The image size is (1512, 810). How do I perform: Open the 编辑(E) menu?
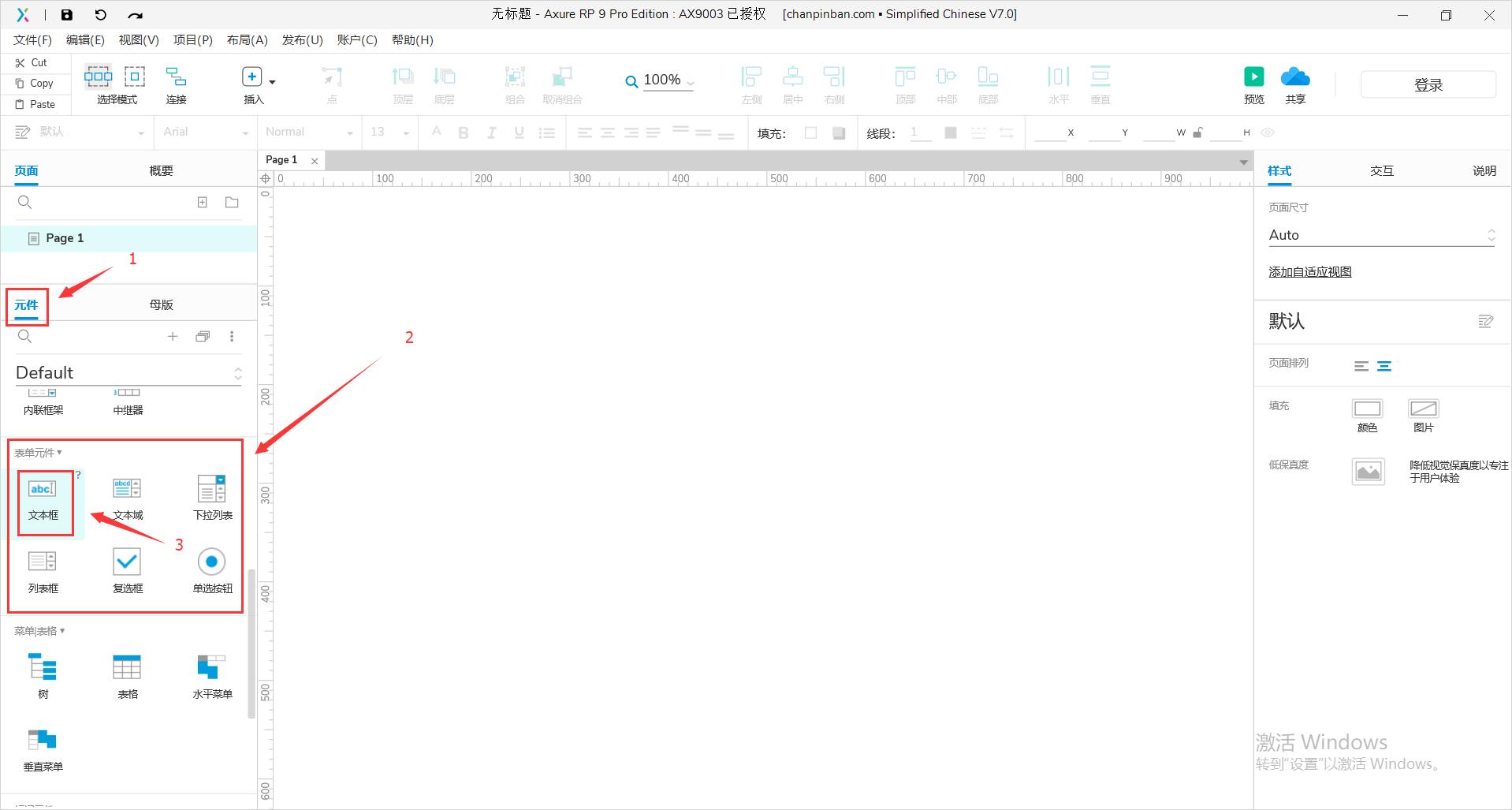(x=85, y=40)
